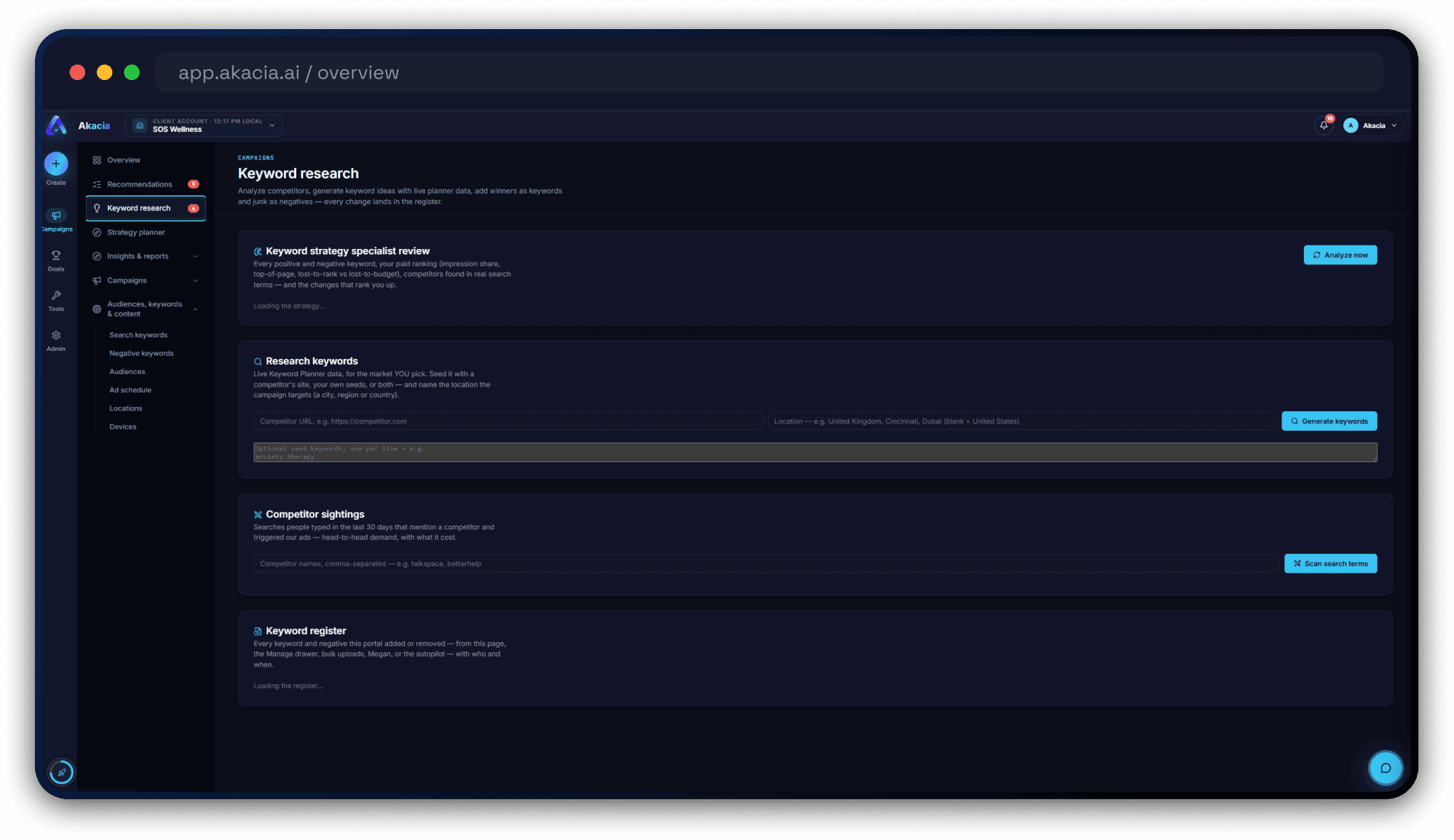This screenshot has height=840, width=1454.
Task: Click the optional seed keywords textarea
Action: [x=815, y=452]
